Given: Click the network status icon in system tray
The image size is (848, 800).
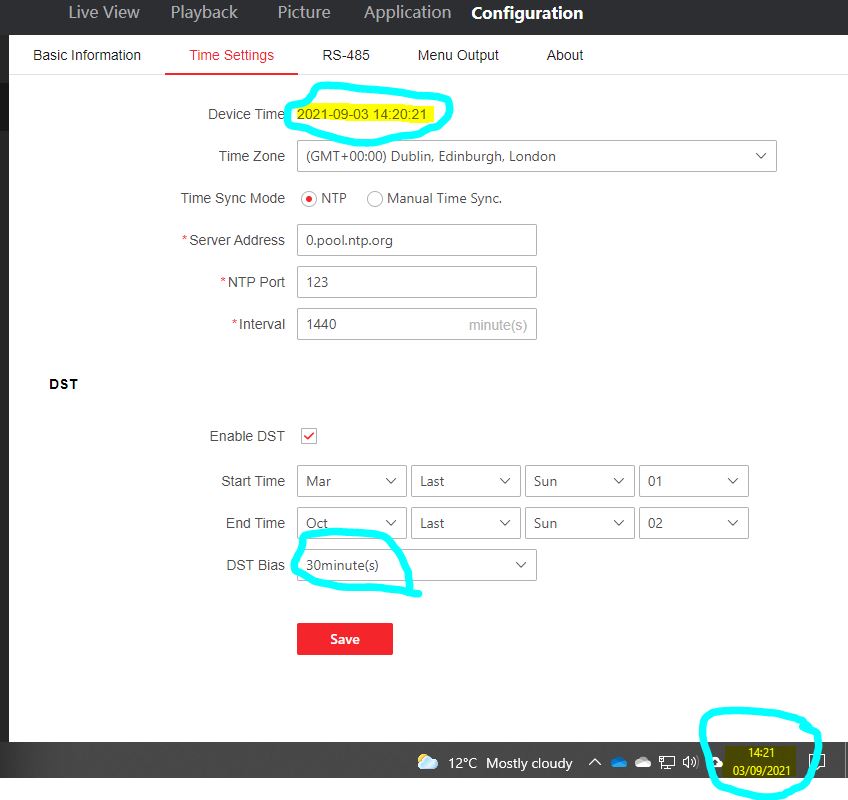Looking at the screenshot, I should pyautogui.click(x=666, y=762).
